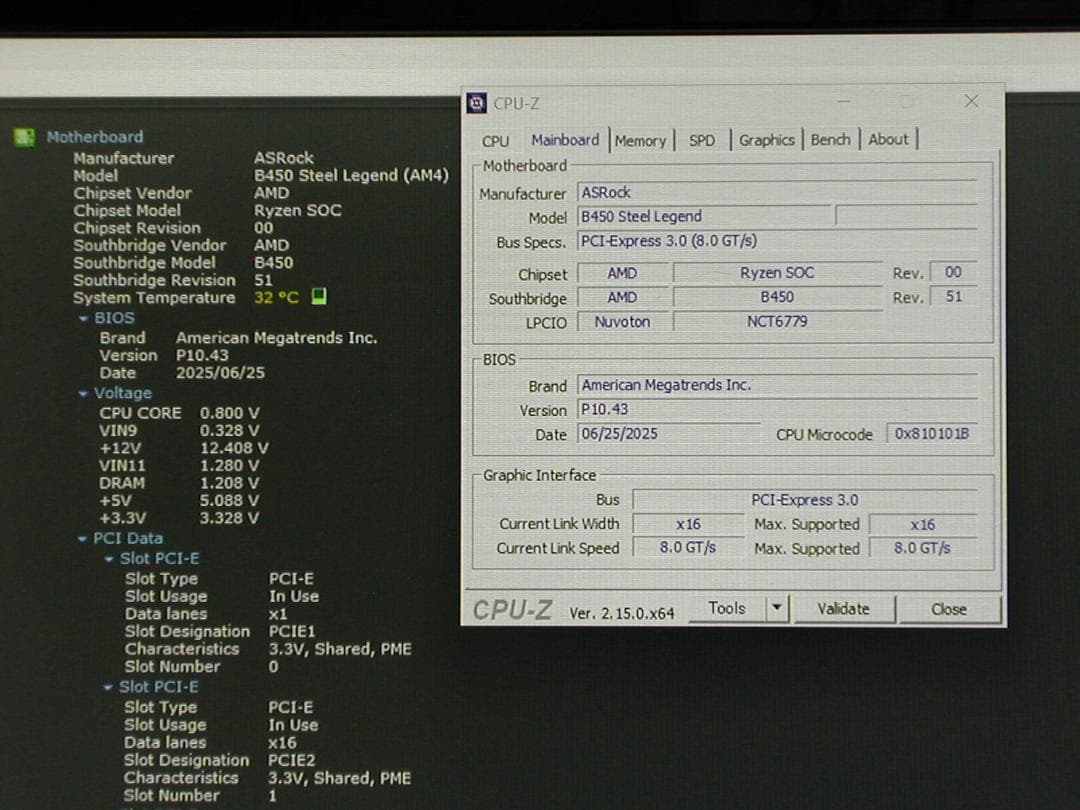Collapse the second Slot PCI-E entry
The image size is (1080, 810).
(x=108, y=687)
